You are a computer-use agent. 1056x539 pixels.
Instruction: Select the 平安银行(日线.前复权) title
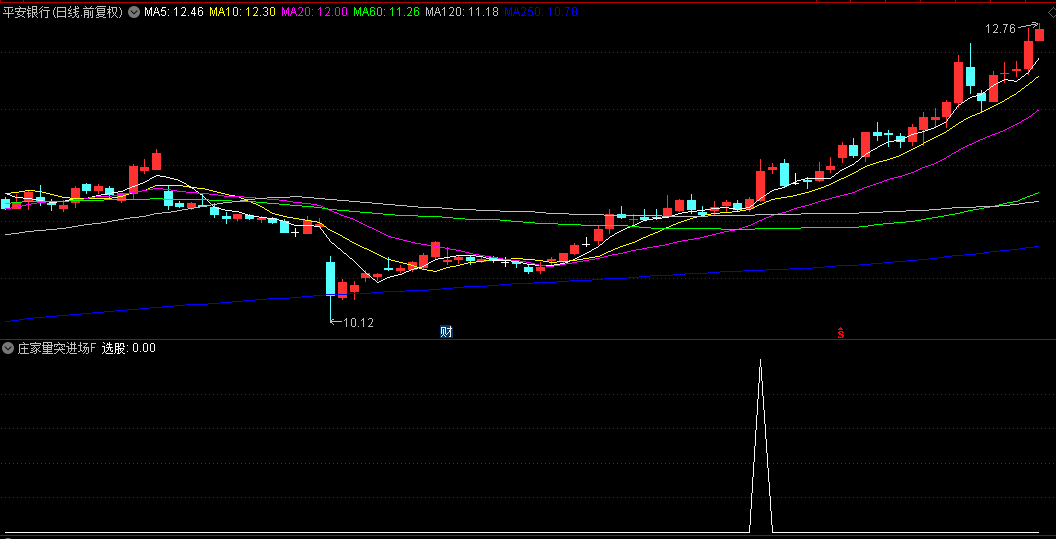(63, 11)
